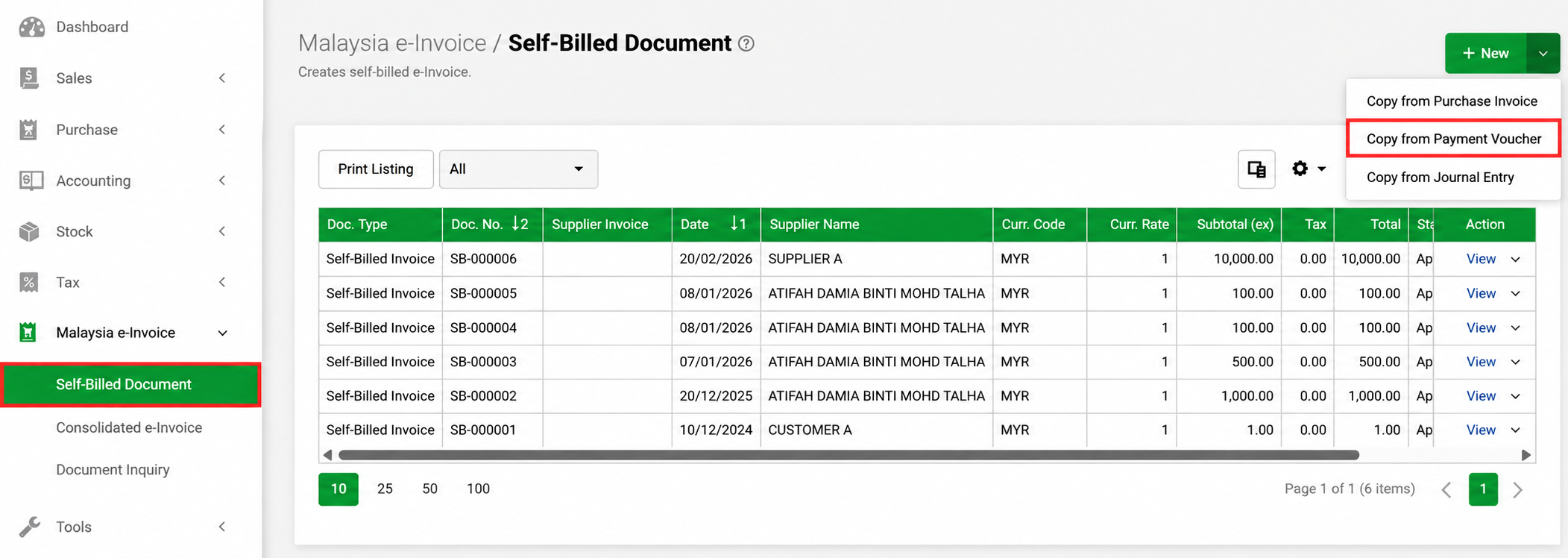Click the scrollbar right arrow
Screen dimensions: 1568x558
click(x=1526, y=455)
